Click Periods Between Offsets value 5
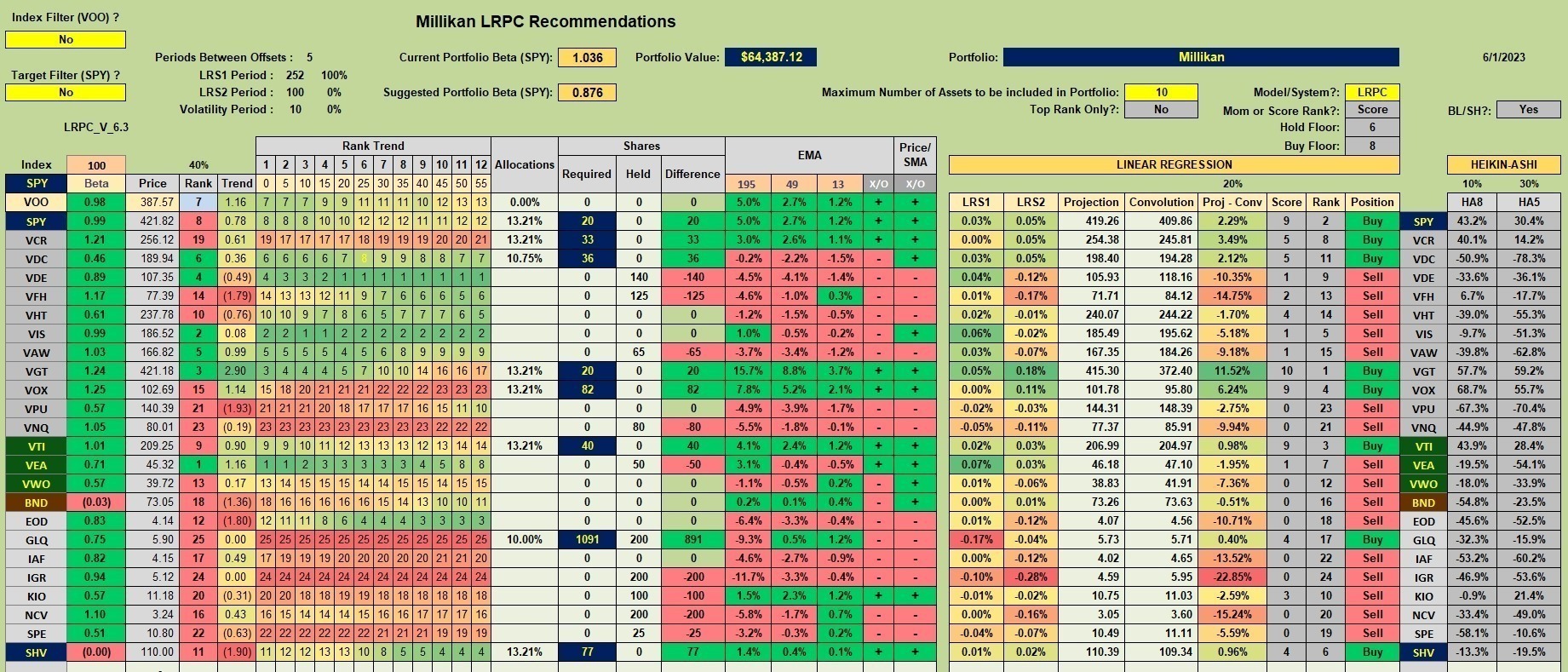 pos(309,57)
